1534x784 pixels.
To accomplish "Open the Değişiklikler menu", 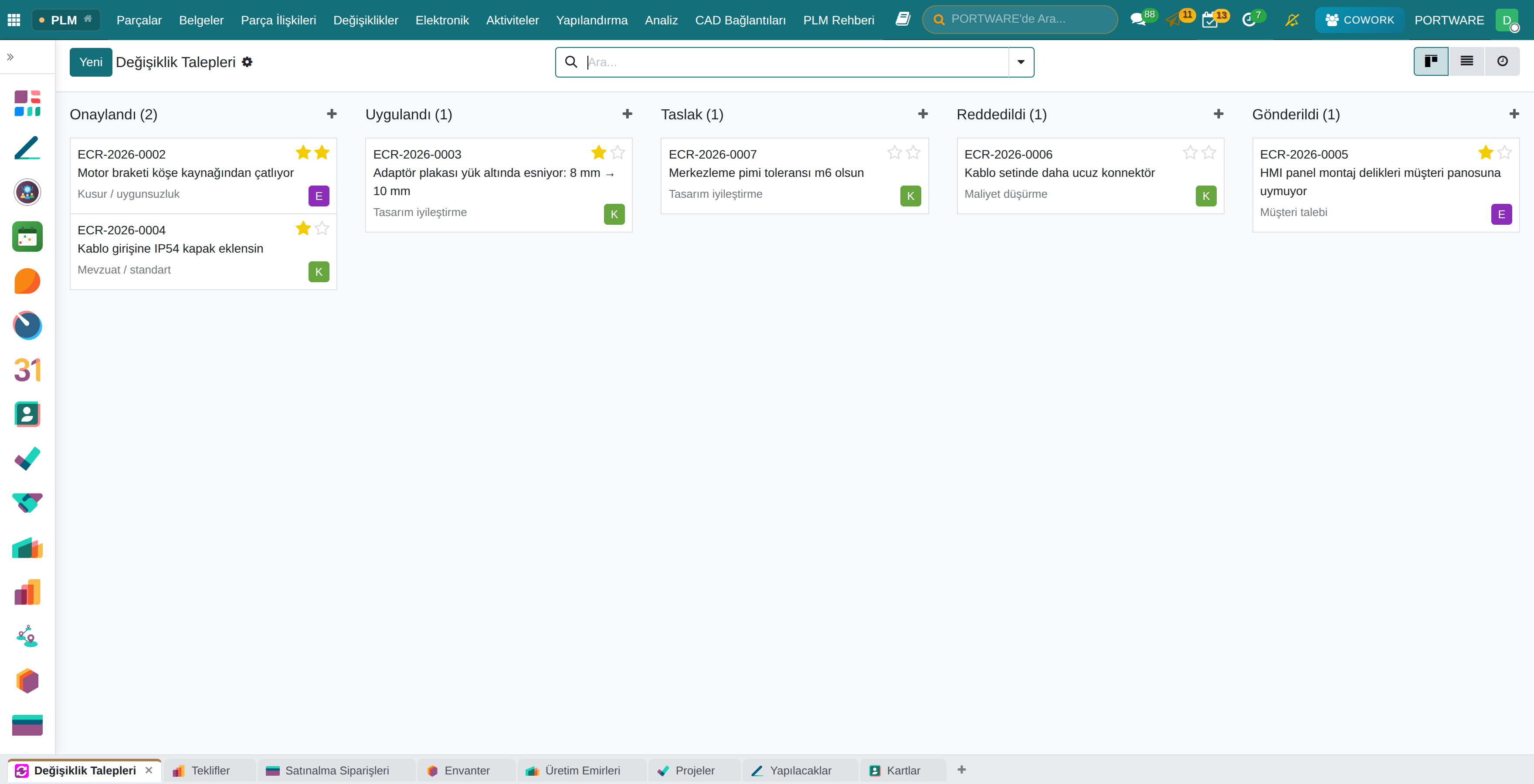I will [x=366, y=20].
